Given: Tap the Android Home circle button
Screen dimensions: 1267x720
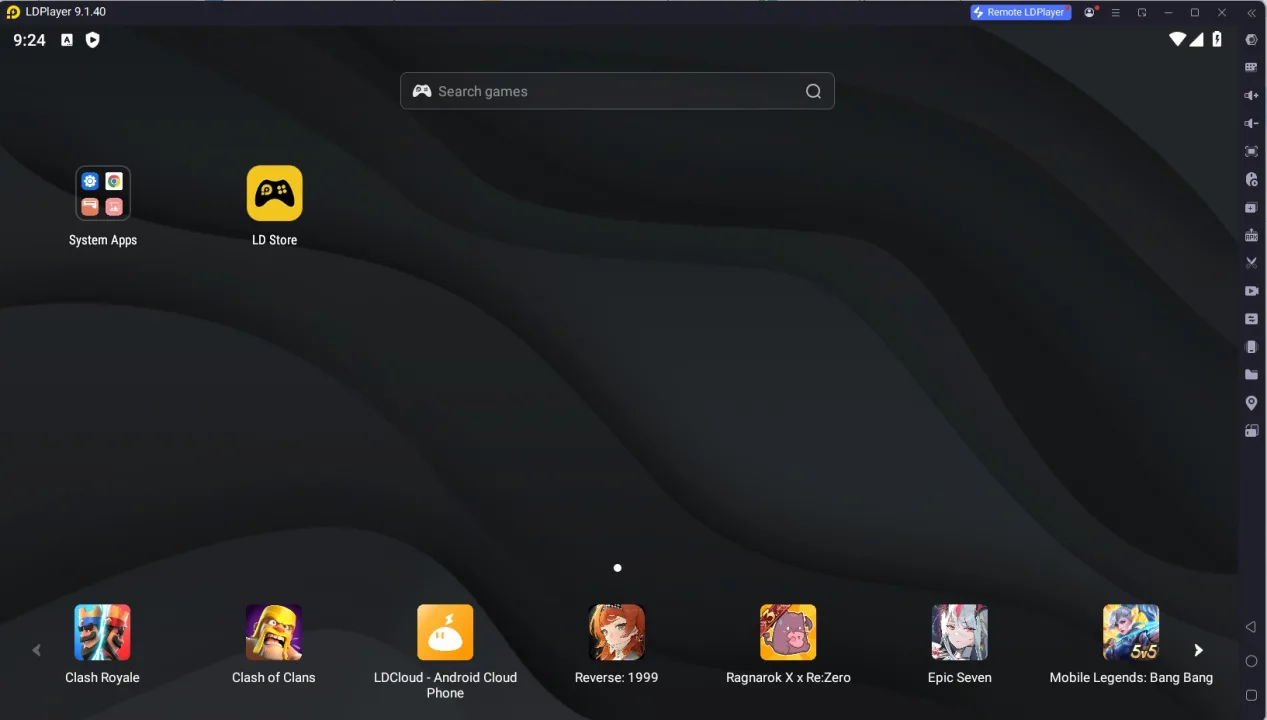Looking at the screenshot, I should point(1251,661).
